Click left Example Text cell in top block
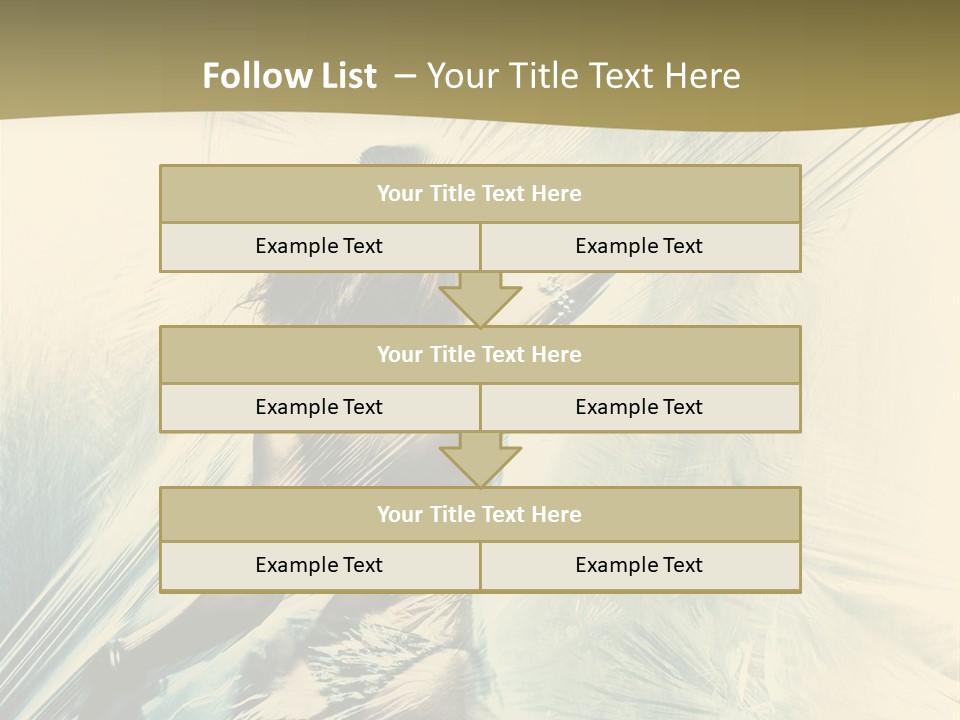 click(x=319, y=247)
